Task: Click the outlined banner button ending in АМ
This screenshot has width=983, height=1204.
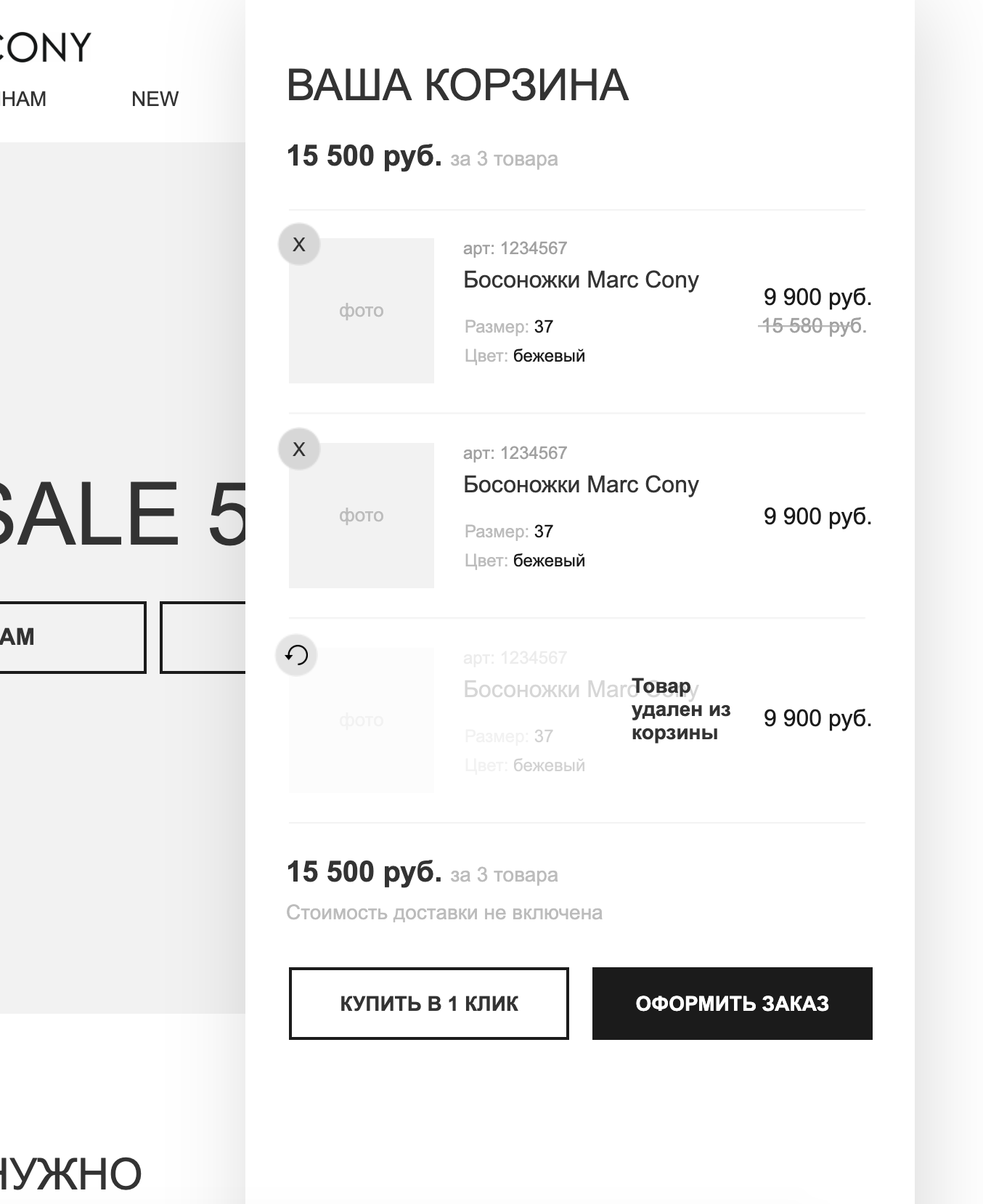Action: click(71, 637)
